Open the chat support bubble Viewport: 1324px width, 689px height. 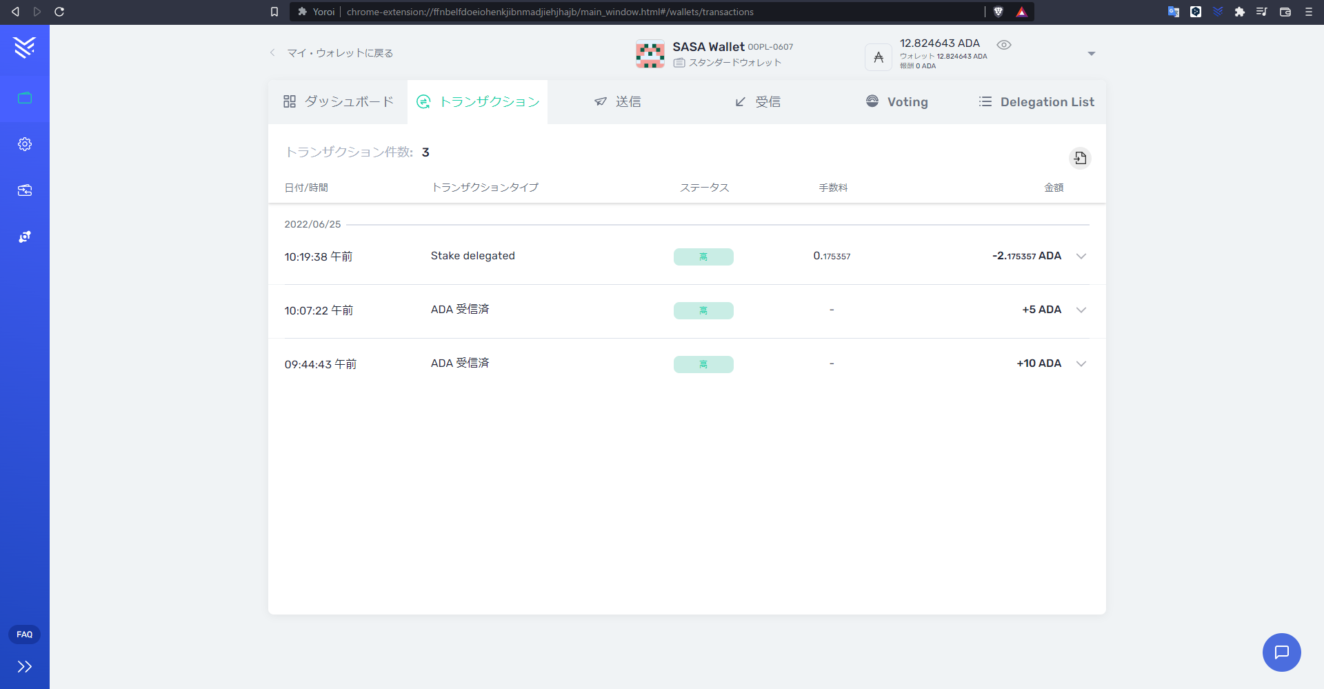(x=1281, y=652)
